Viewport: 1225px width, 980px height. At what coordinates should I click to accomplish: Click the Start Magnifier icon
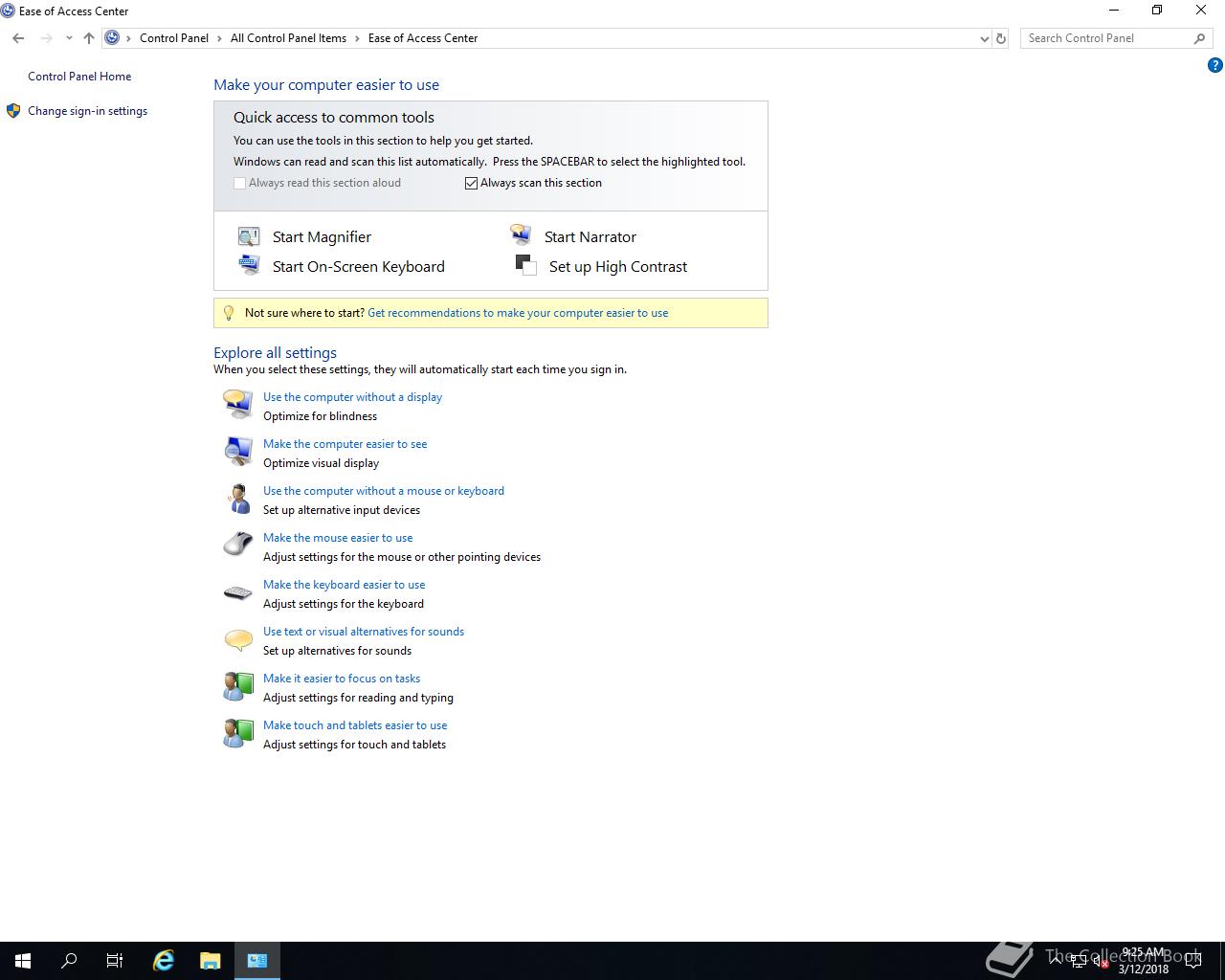[249, 236]
